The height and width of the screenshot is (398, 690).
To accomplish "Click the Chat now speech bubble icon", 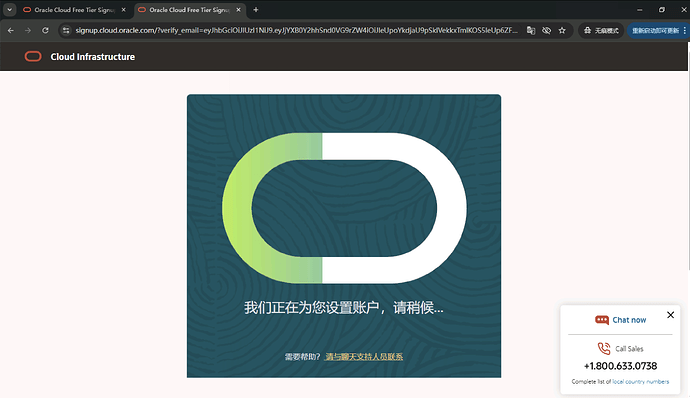I will point(602,320).
